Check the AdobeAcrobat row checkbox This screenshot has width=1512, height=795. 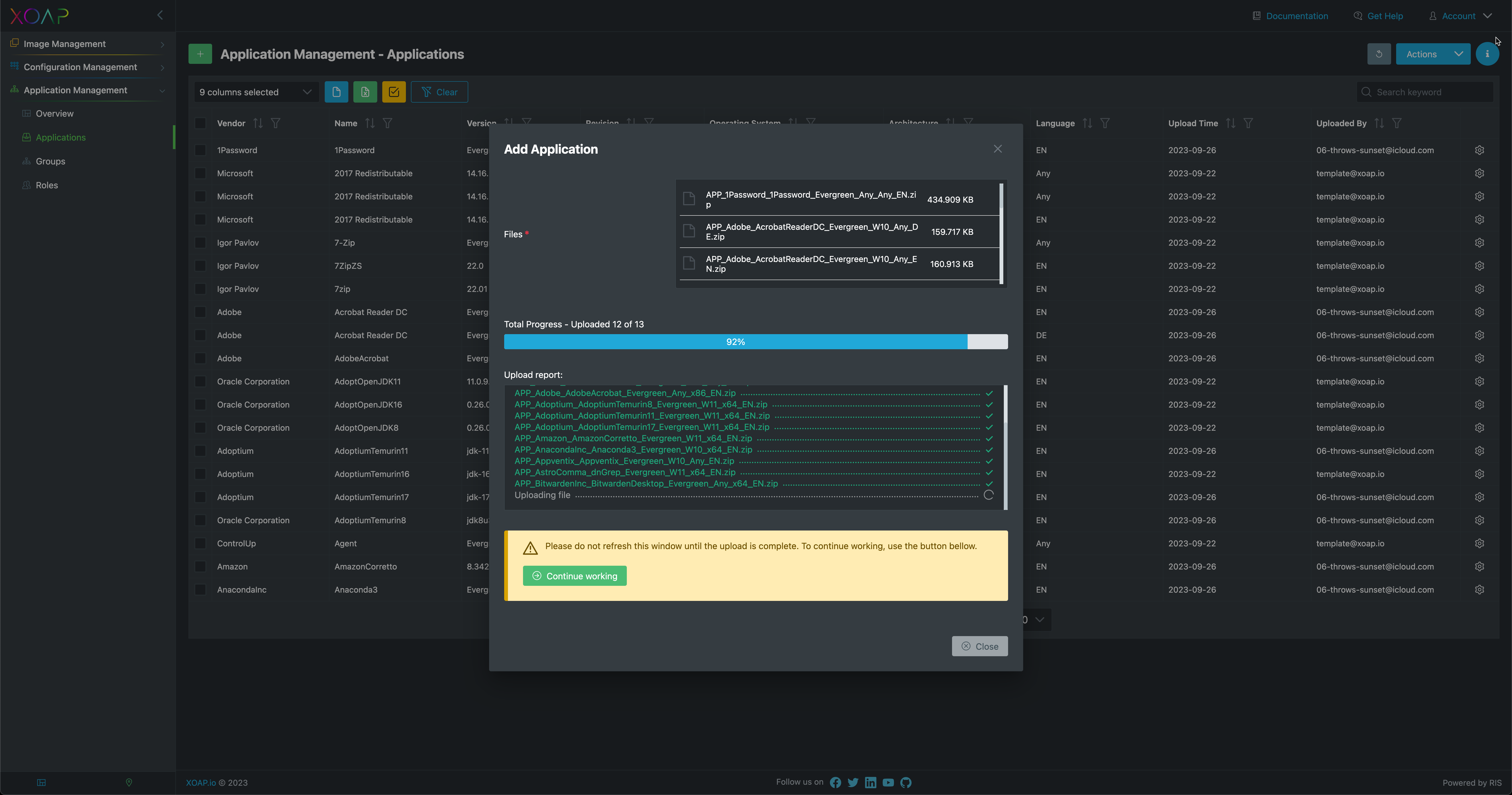tap(200, 359)
